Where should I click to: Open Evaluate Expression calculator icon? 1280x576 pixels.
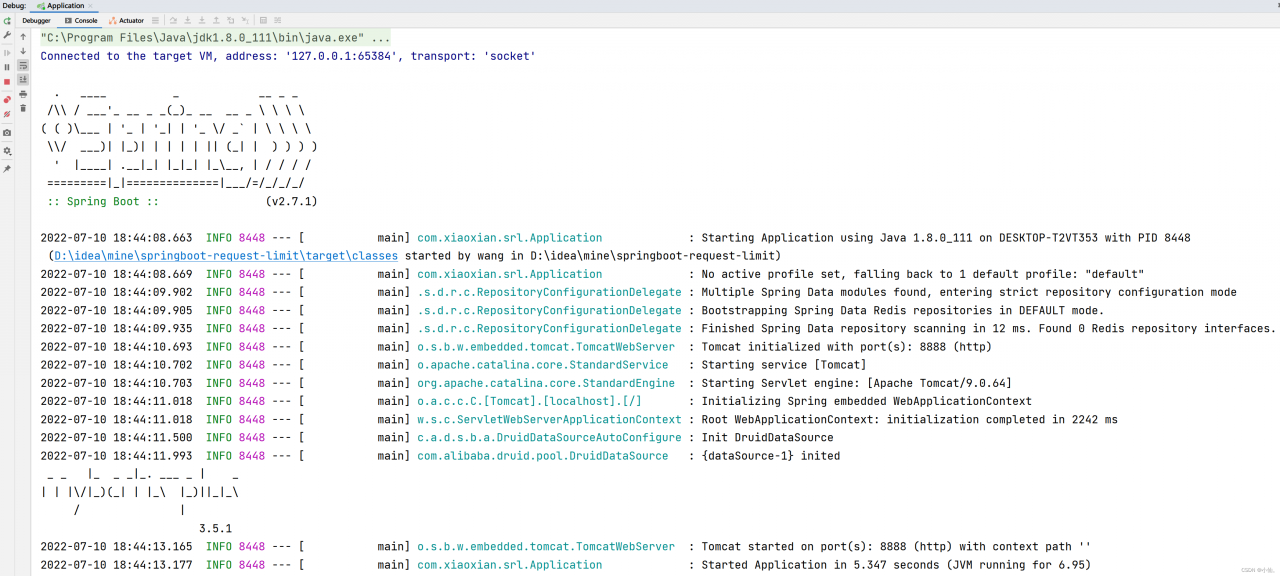(x=263, y=20)
